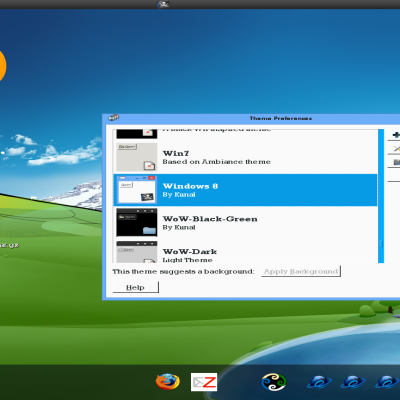Open the middle blue globe browser icon

coord(353,382)
